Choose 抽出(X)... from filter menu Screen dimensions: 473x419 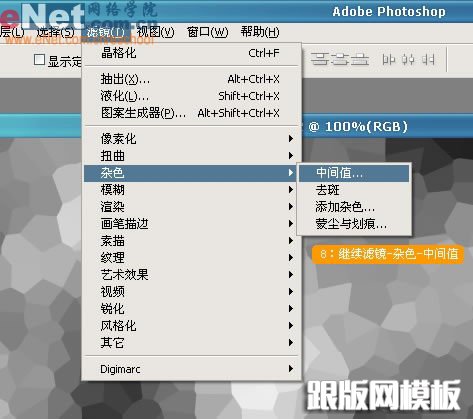[x=191, y=79]
